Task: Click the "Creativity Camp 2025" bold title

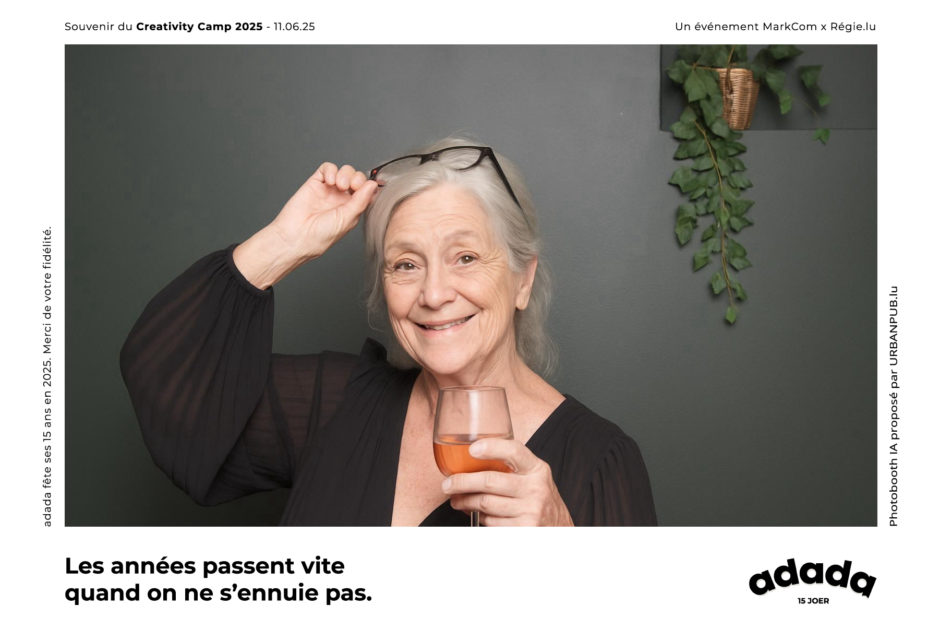Action: pos(199,26)
